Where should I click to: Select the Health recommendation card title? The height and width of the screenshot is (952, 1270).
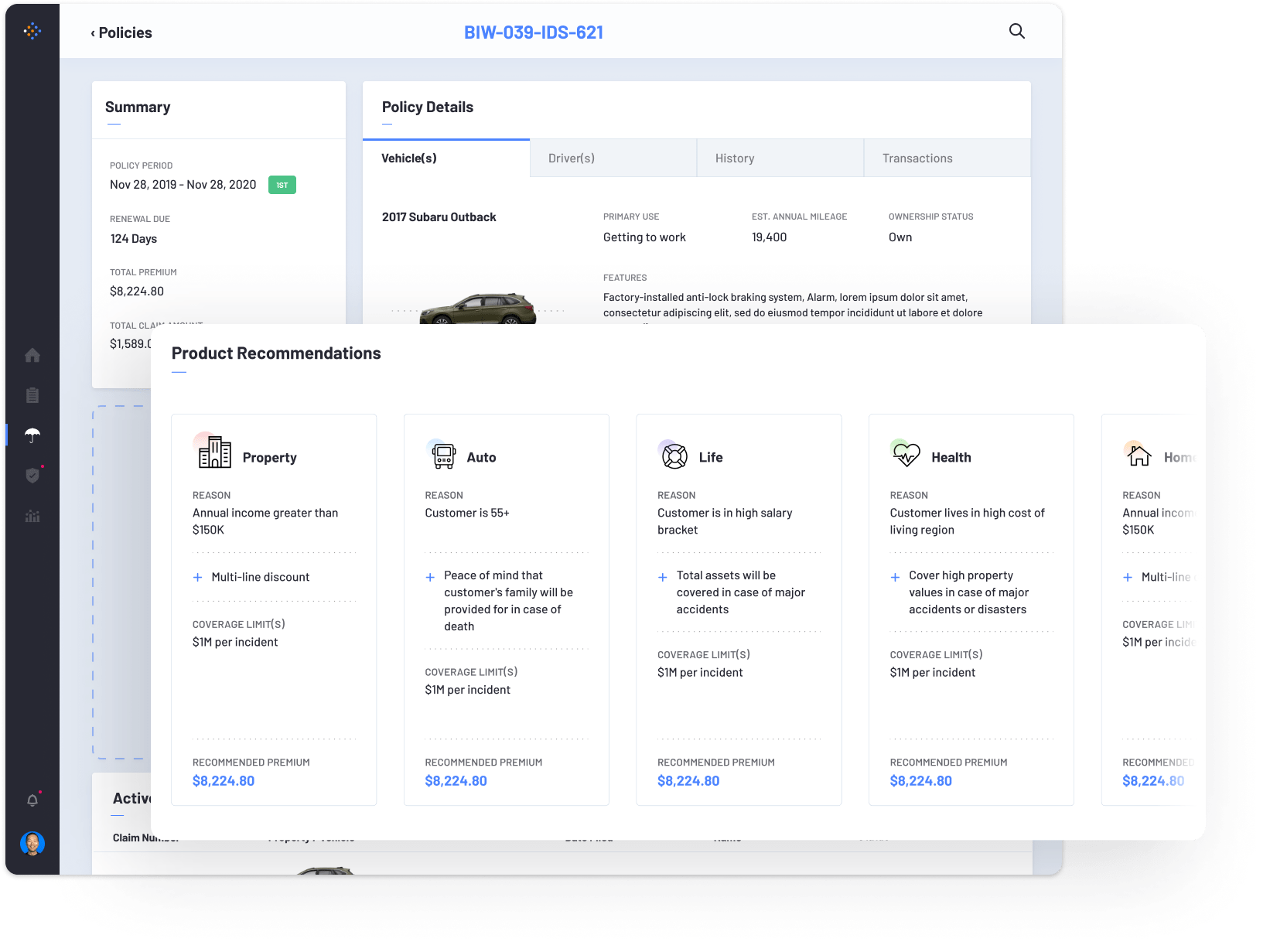click(x=951, y=458)
